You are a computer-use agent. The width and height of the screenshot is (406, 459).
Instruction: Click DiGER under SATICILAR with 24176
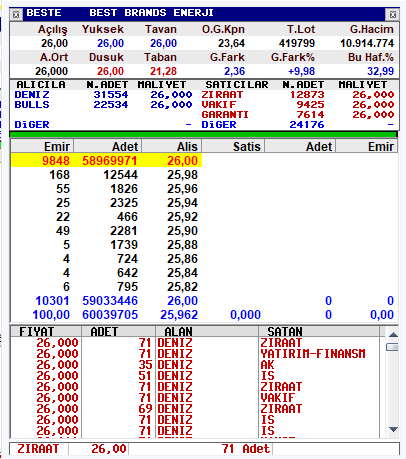tap(219, 125)
